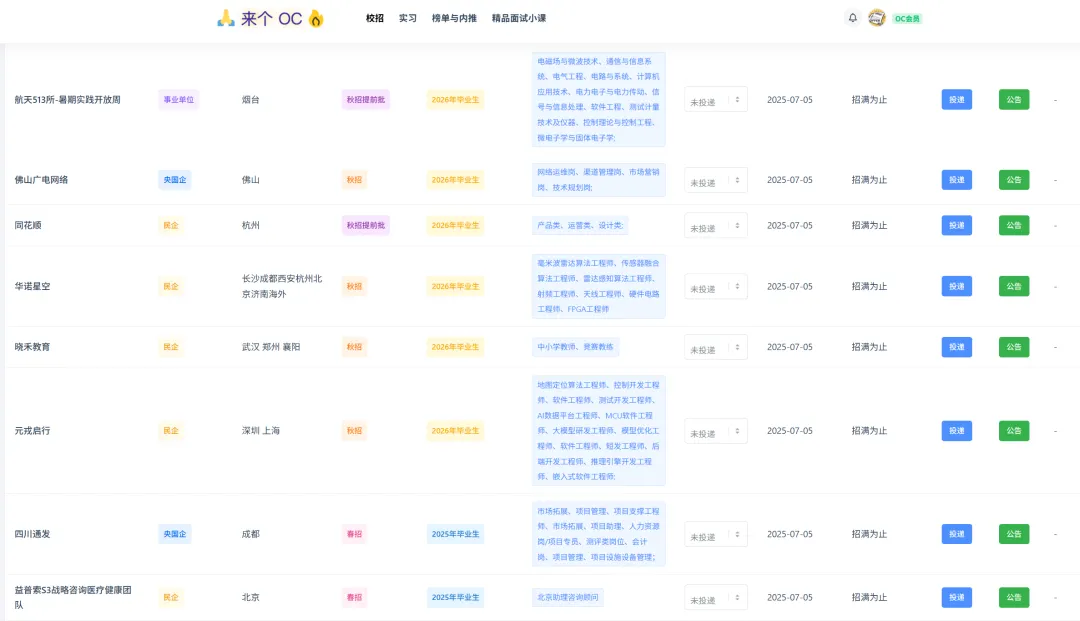Viewport: 1080px width, 621px height.
Task: Click positions 北京助理咨询顾问
Action: [568, 597]
